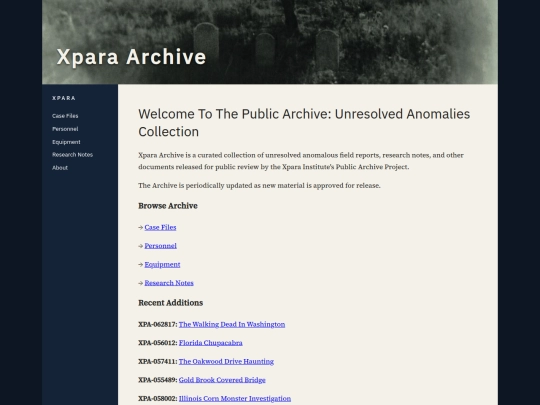
Task: Open the About page from sidebar
Action: (60, 168)
